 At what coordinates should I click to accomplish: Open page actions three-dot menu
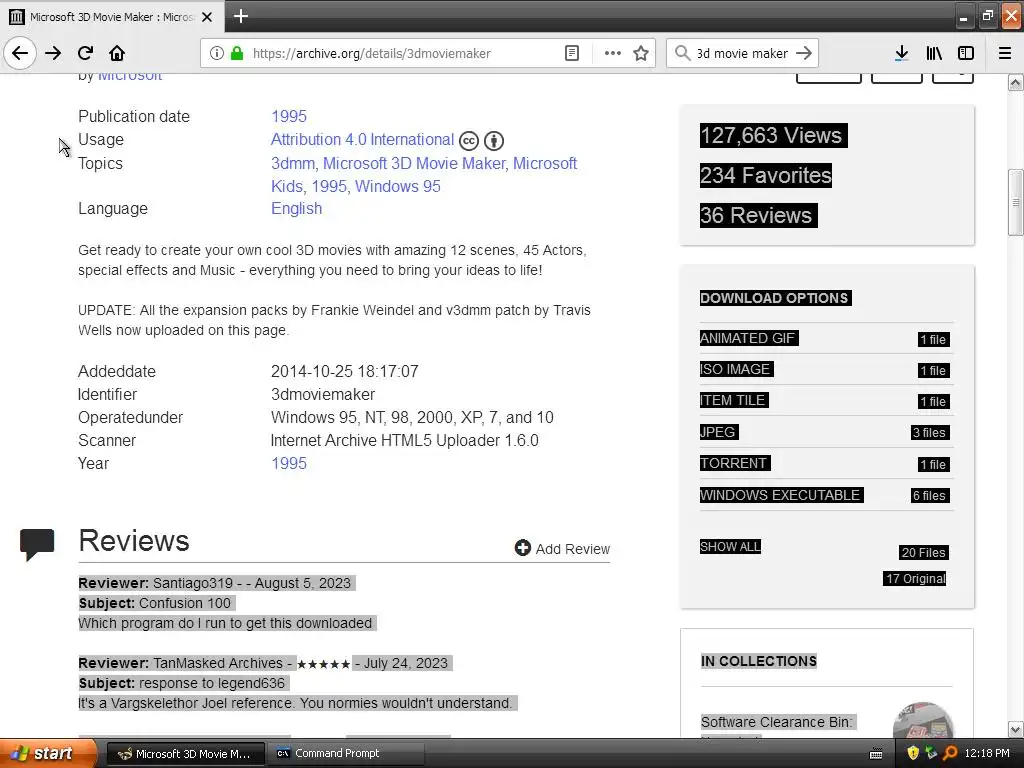click(613, 53)
